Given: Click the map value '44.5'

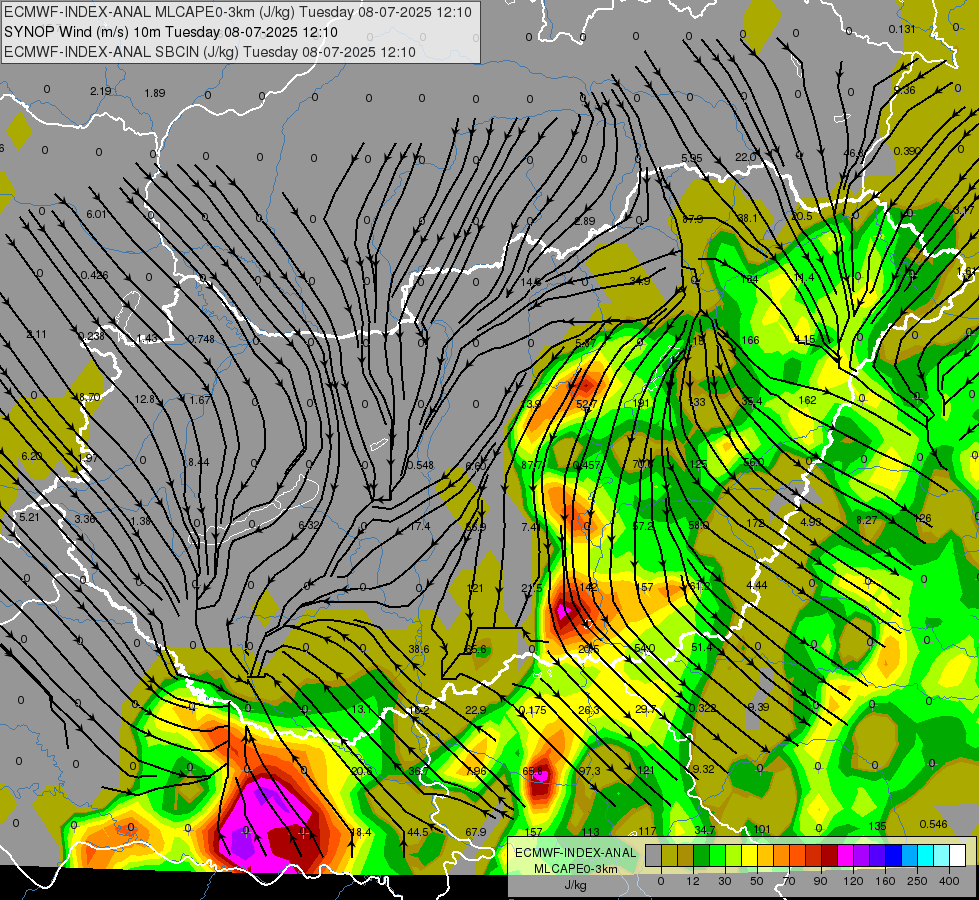Looking at the screenshot, I should (418, 833).
